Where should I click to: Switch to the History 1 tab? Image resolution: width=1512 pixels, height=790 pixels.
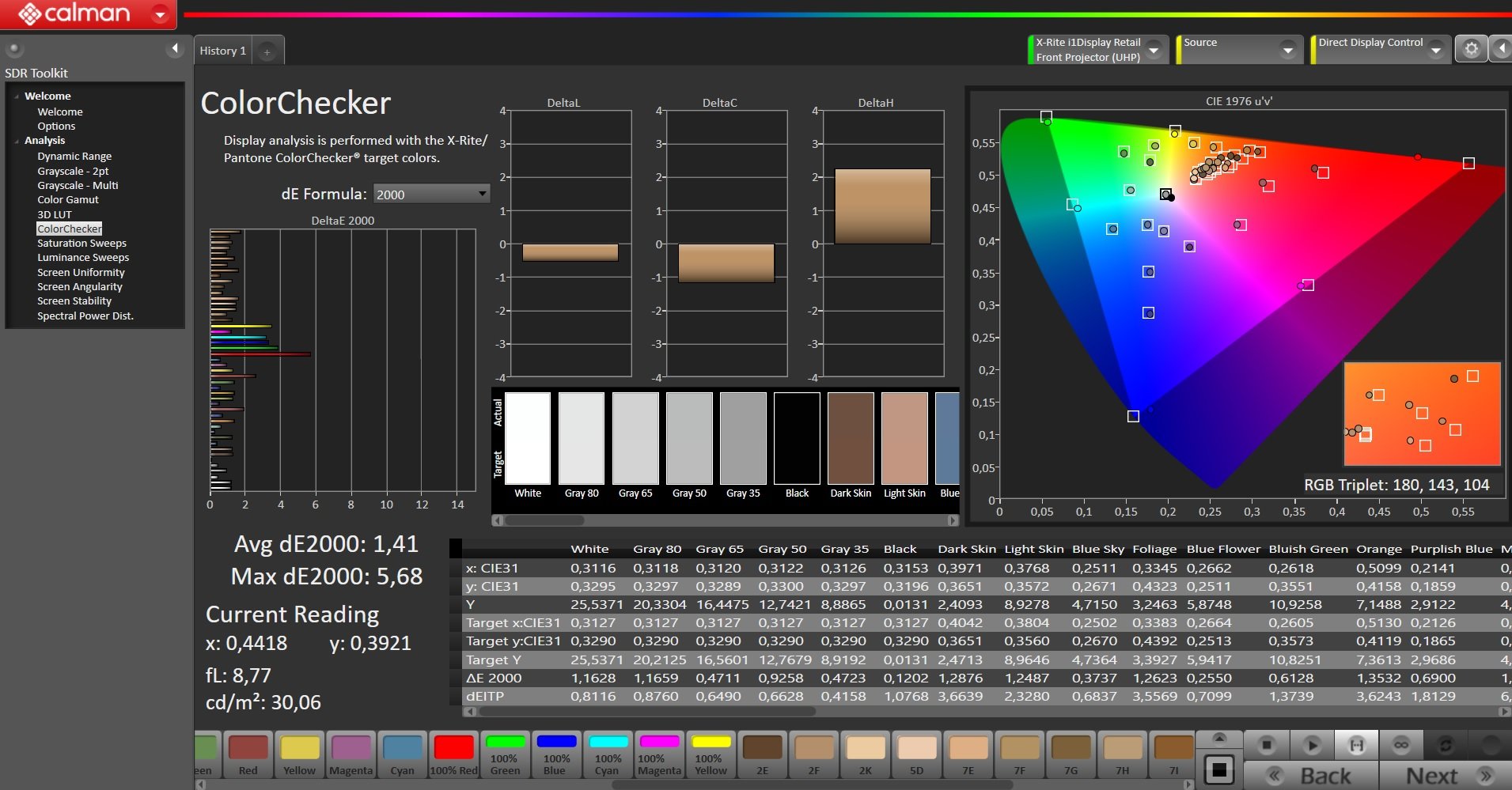tap(223, 51)
